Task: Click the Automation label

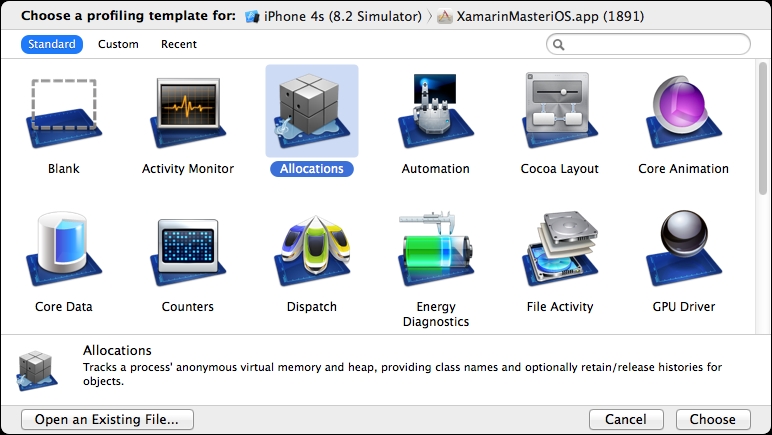Action: tap(436, 169)
